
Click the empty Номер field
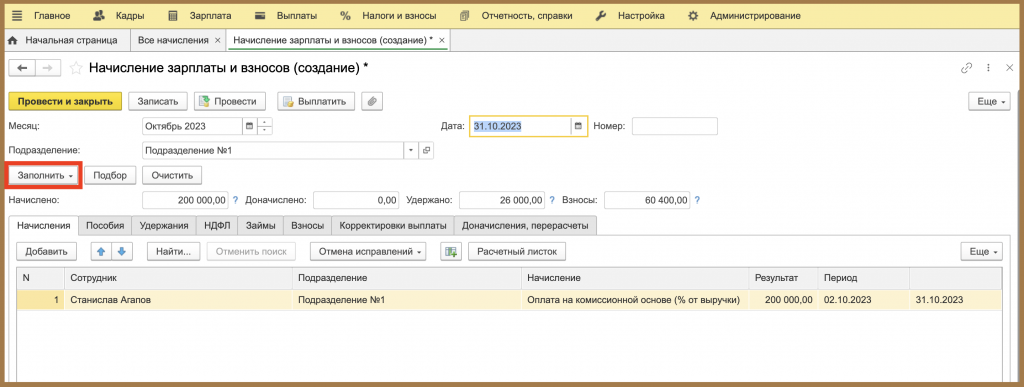(x=675, y=127)
